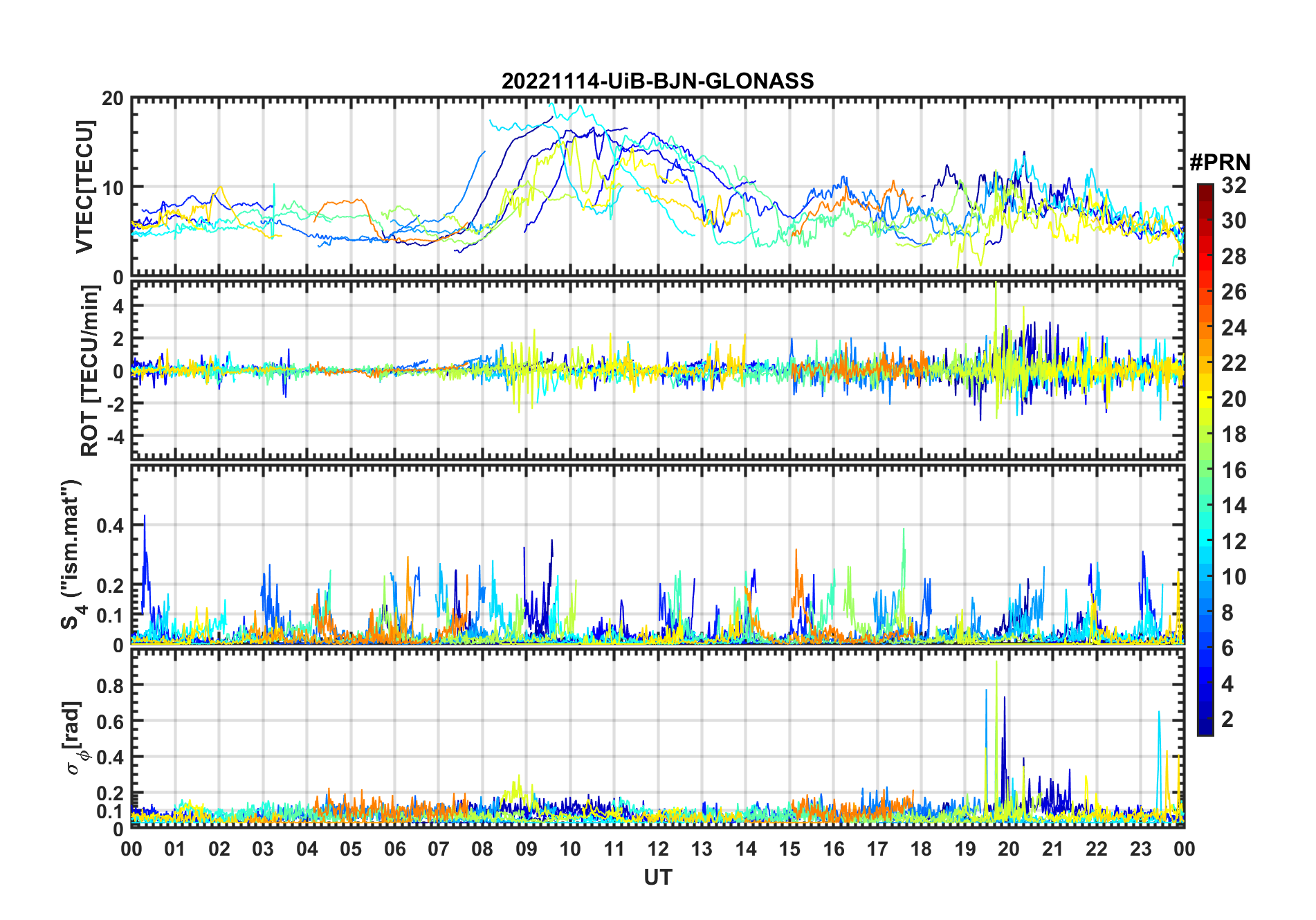Click sigma phi y-axis tick 0.6
1316x920 pixels.
[x=110, y=721]
